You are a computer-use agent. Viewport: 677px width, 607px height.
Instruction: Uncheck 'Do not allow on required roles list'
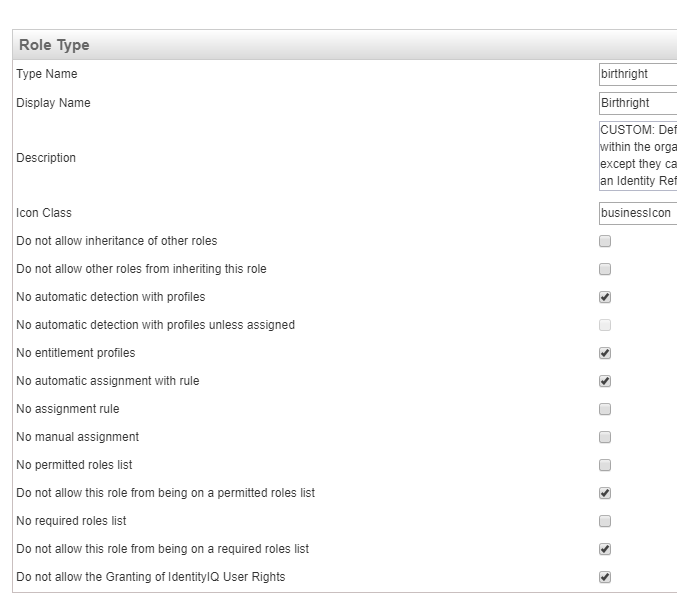pyautogui.click(x=605, y=549)
